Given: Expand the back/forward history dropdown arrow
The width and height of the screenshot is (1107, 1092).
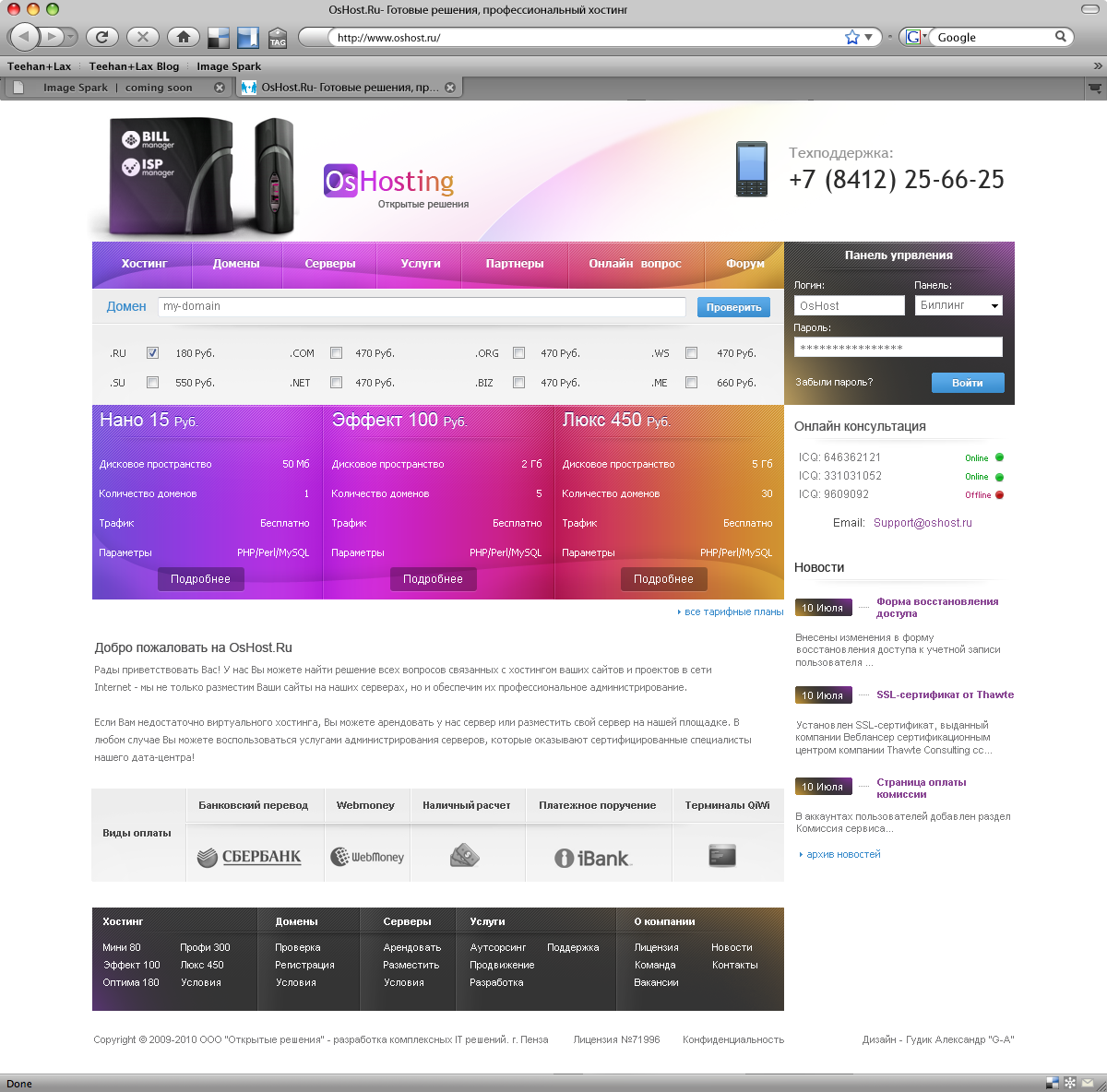Looking at the screenshot, I should (70, 37).
